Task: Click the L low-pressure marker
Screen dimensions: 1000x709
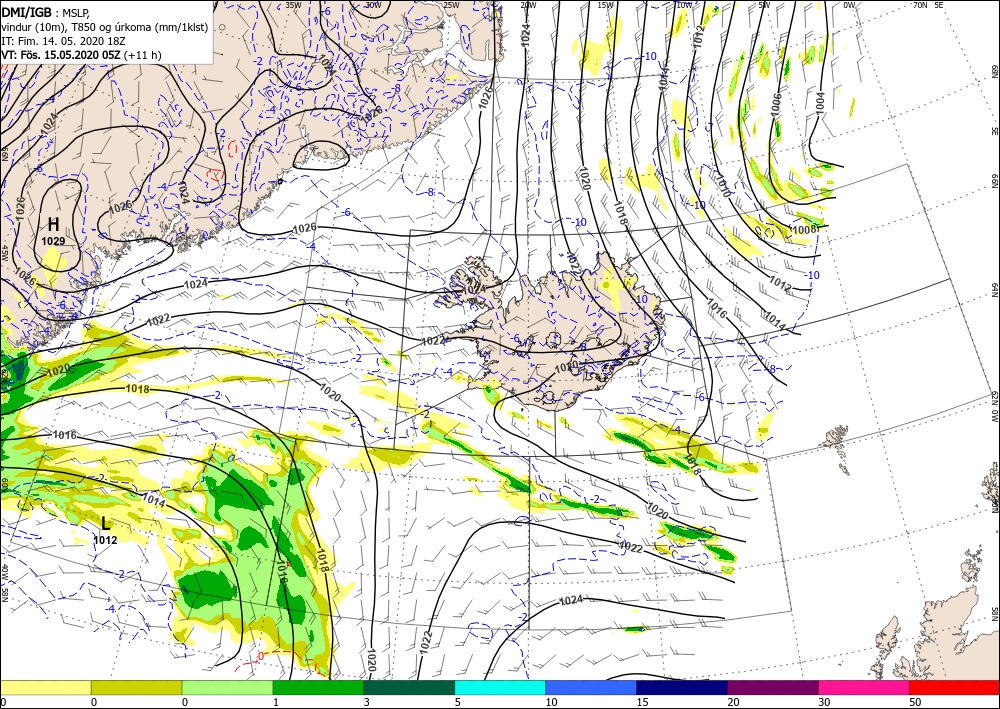Action: [106, 524]
